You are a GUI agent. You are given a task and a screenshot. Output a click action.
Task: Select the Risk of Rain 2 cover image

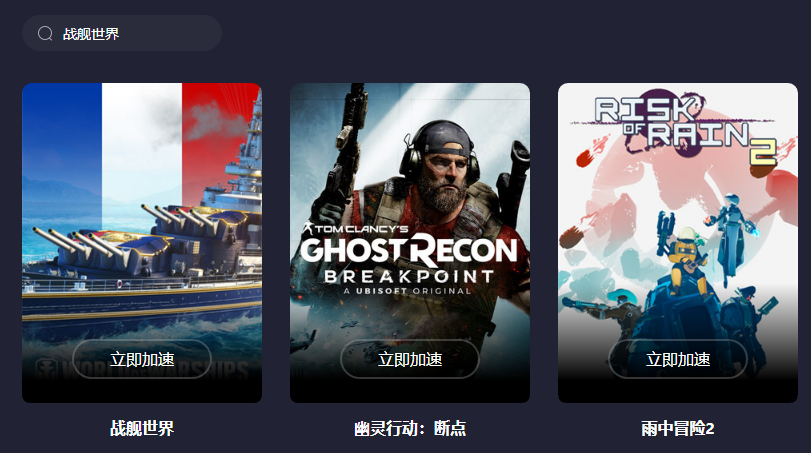[x=678, y=243]
